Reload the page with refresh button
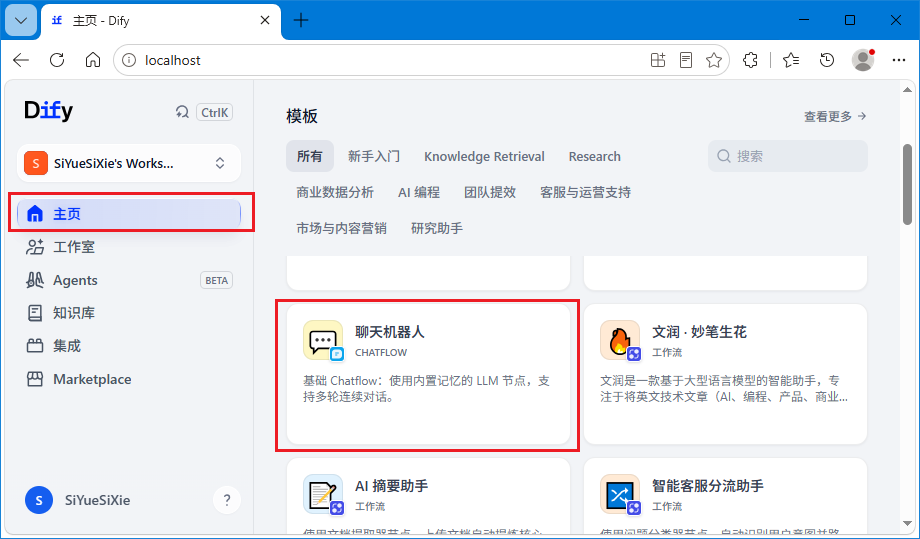Screen dimensions: 920x539 57,60
